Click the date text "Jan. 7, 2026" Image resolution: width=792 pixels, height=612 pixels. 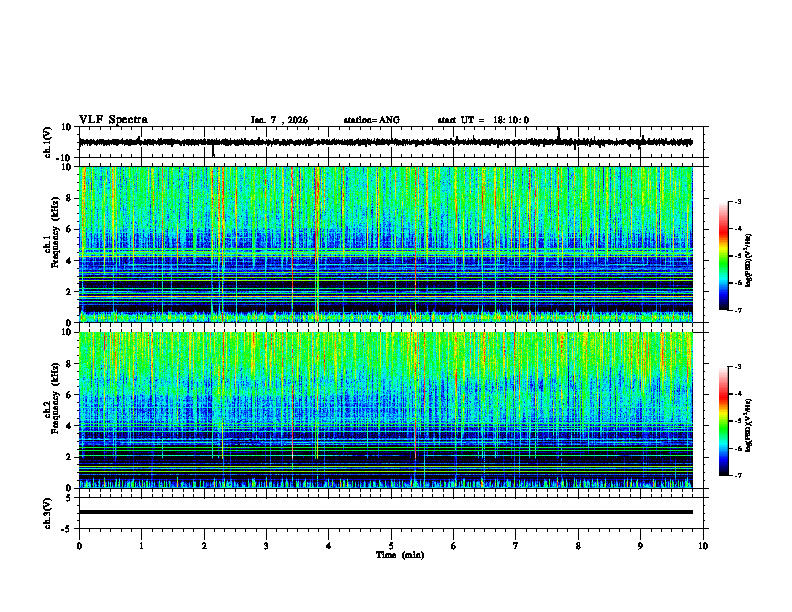tap(279, 120)
